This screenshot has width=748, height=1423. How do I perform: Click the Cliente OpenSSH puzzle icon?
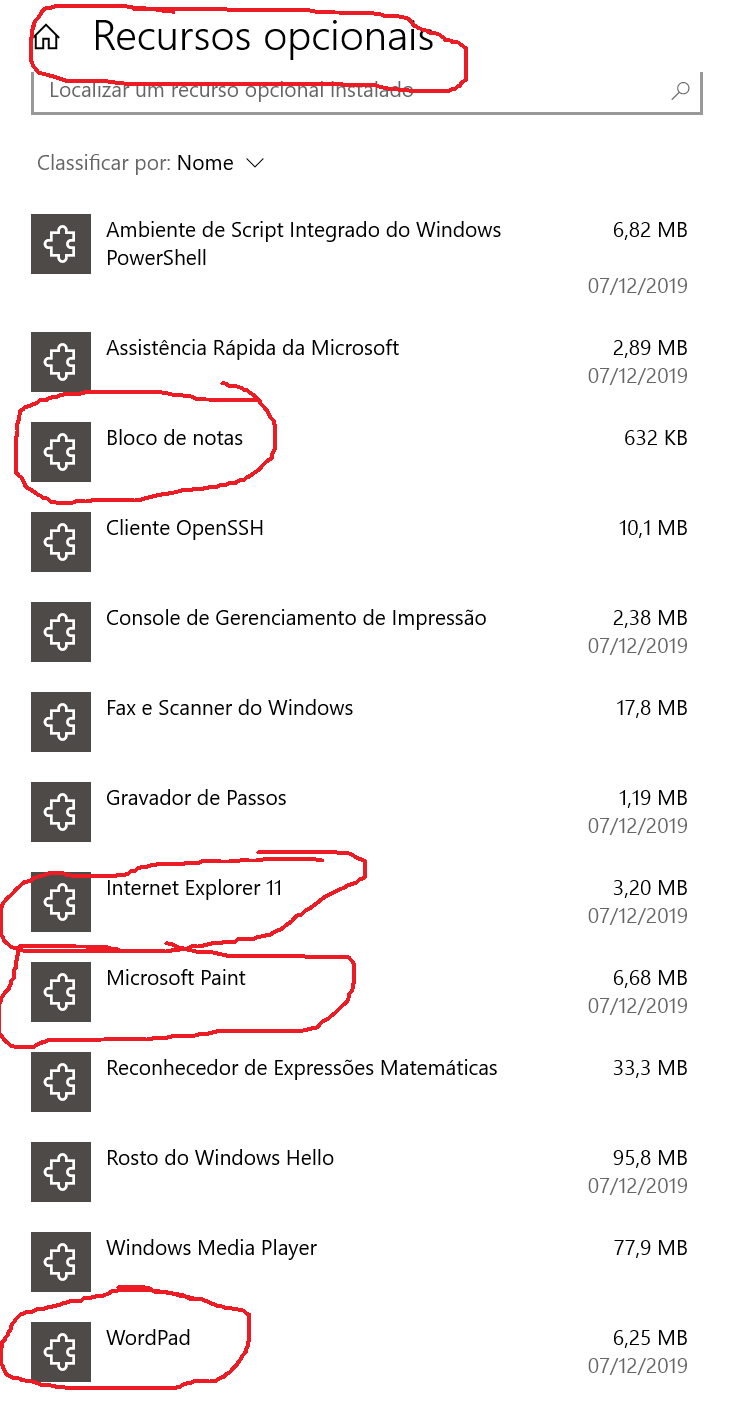[61, 542]
